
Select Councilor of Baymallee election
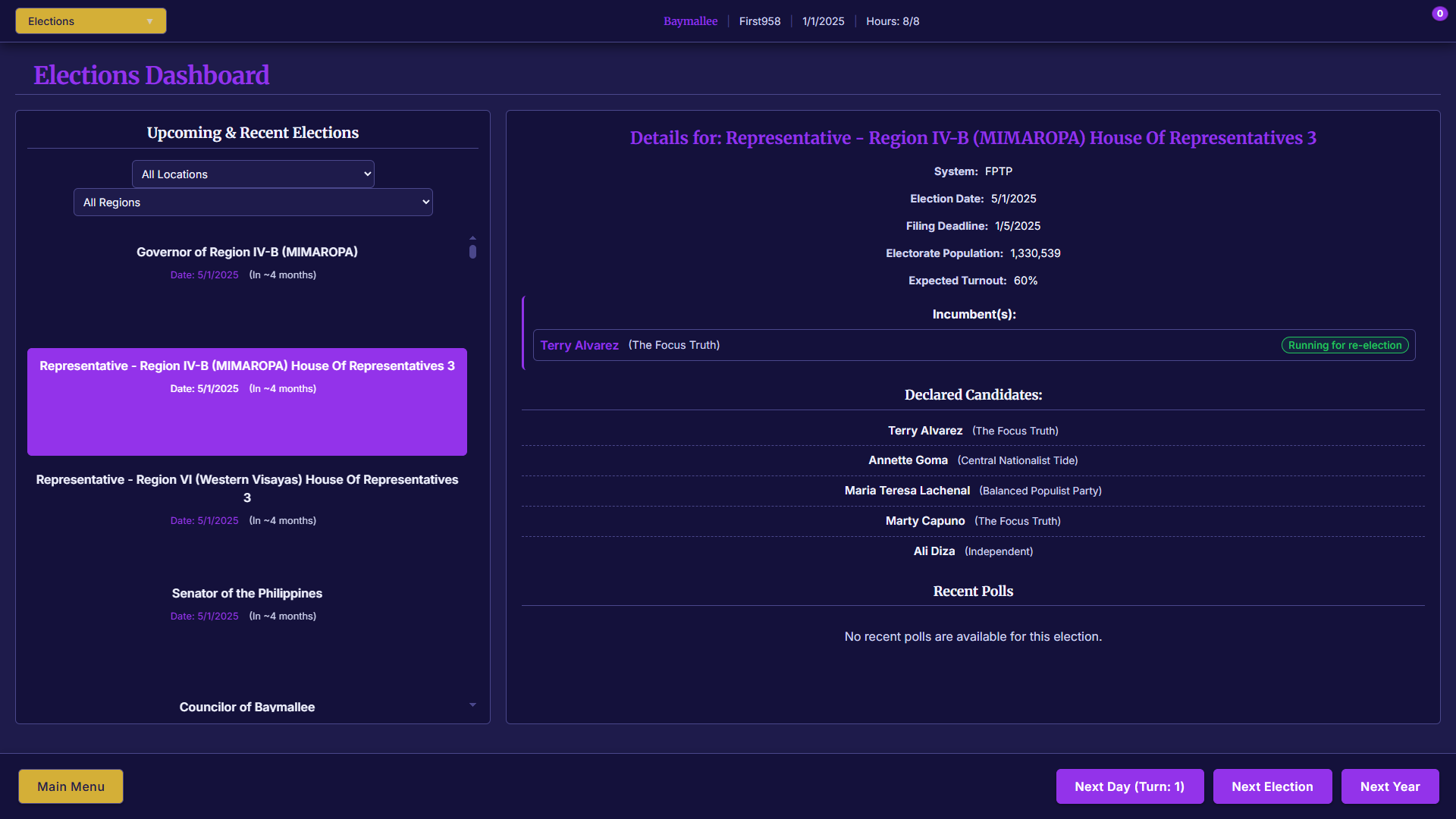click(246, 707)
